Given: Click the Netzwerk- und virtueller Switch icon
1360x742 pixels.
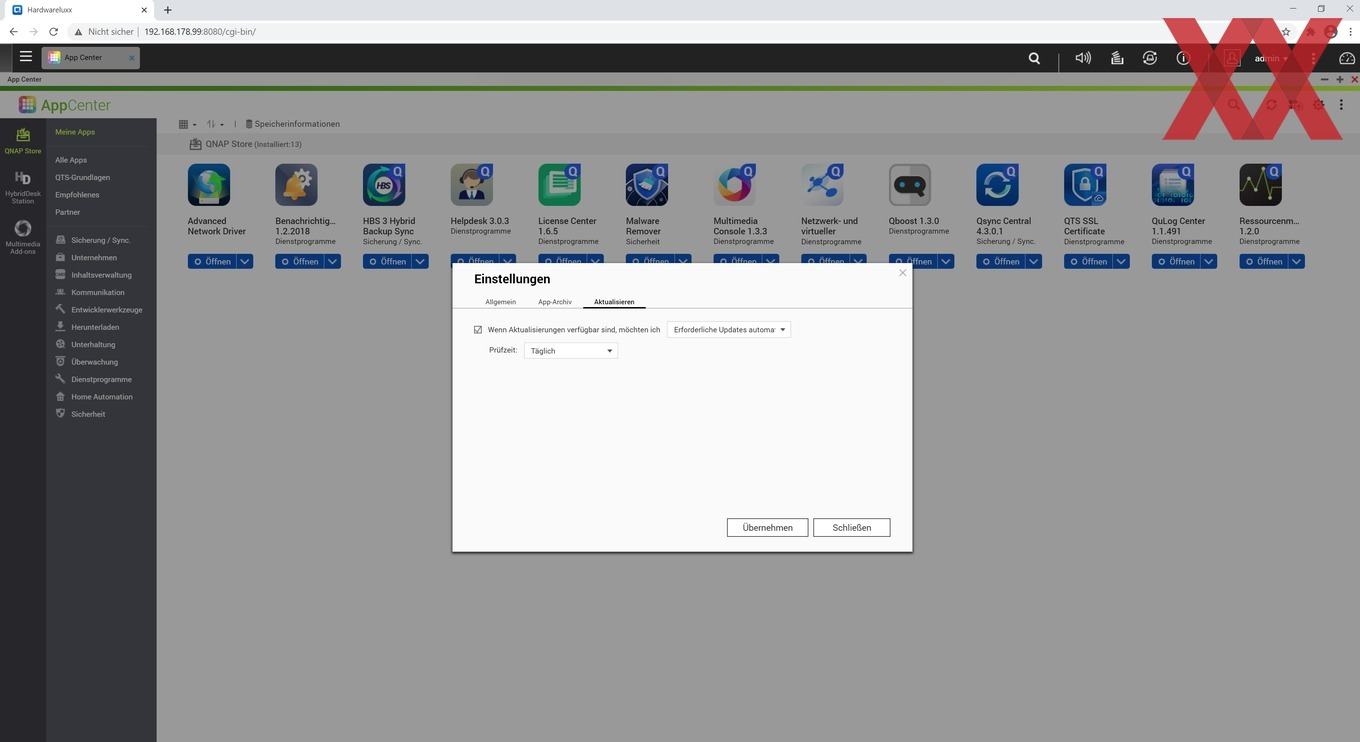Looking at the screenshot, I should [x=822, y=185].
